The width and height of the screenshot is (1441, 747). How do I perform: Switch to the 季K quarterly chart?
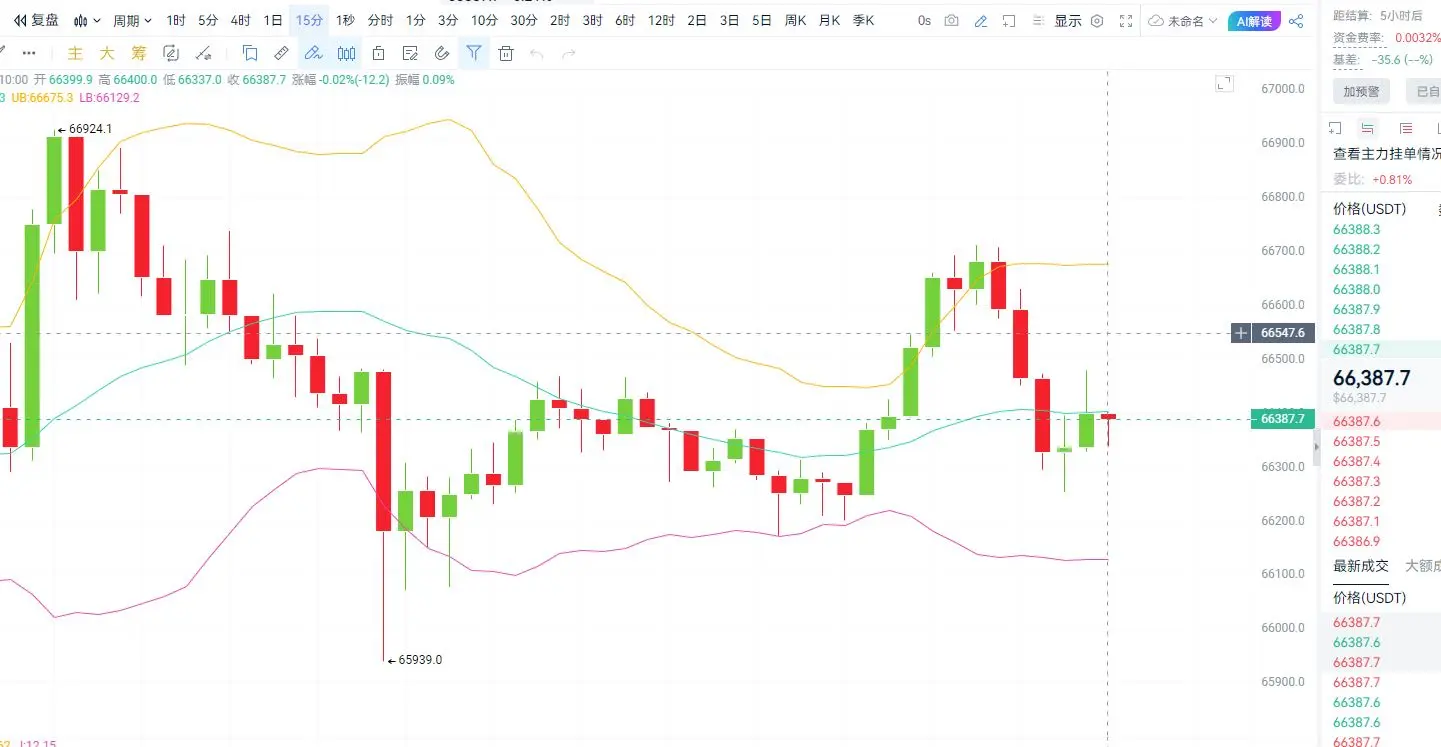click(x=863, y=20)
